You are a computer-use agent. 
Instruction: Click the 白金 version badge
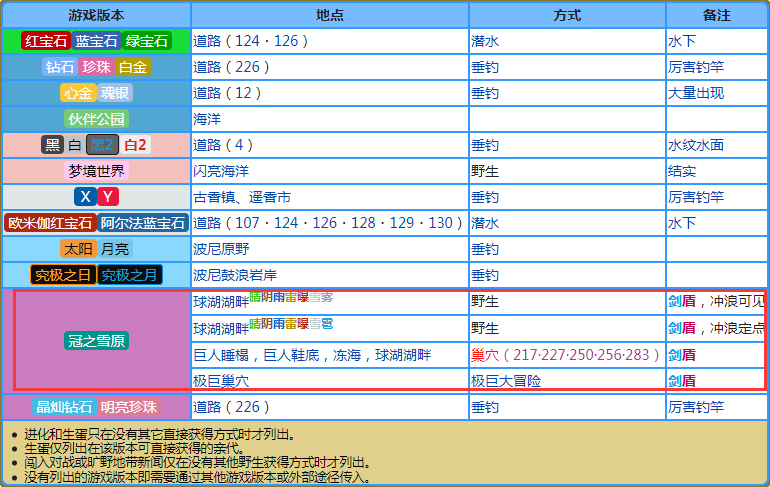[x=133, y=67]
